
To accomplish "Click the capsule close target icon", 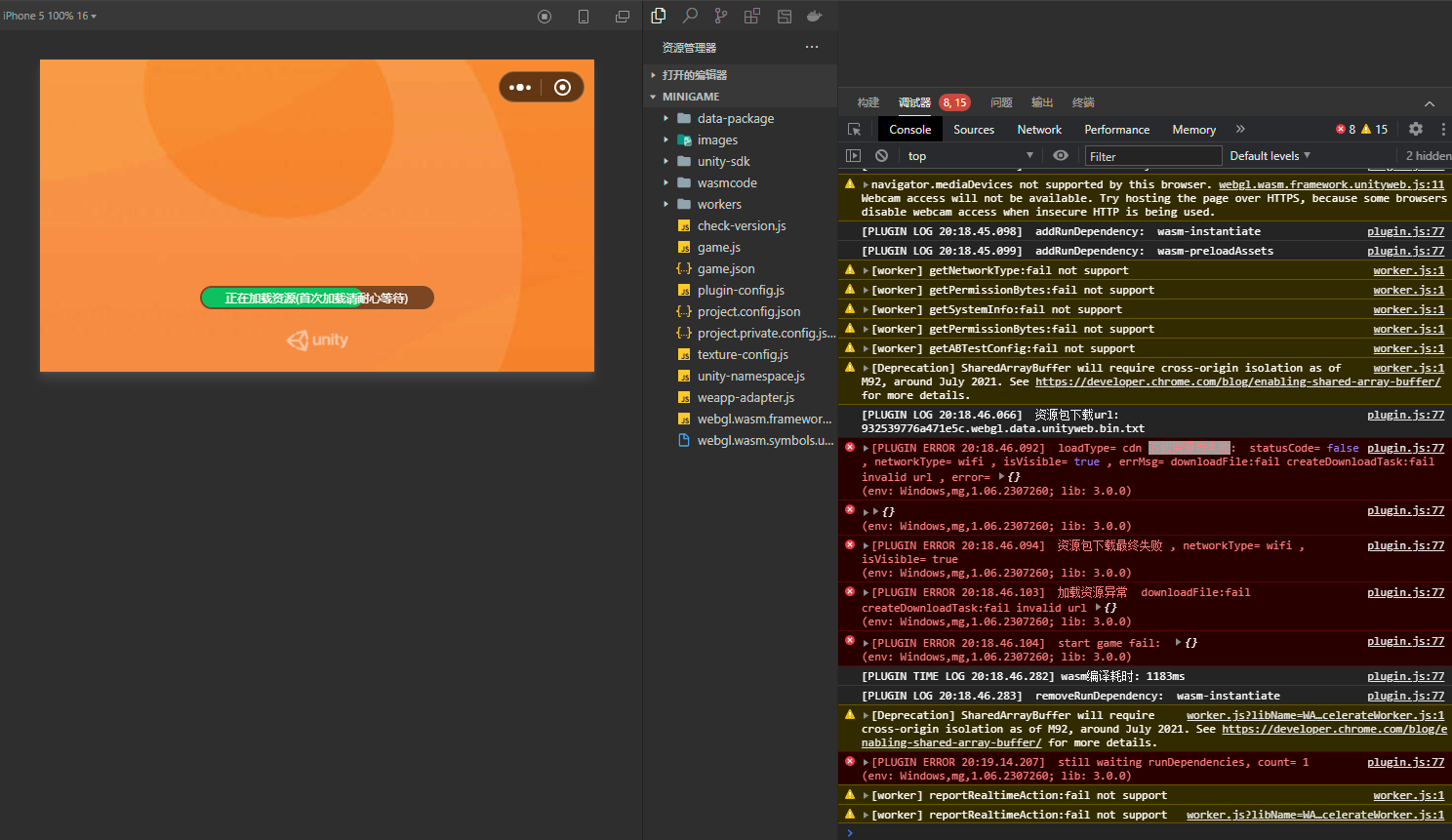I will click(562, 87).
